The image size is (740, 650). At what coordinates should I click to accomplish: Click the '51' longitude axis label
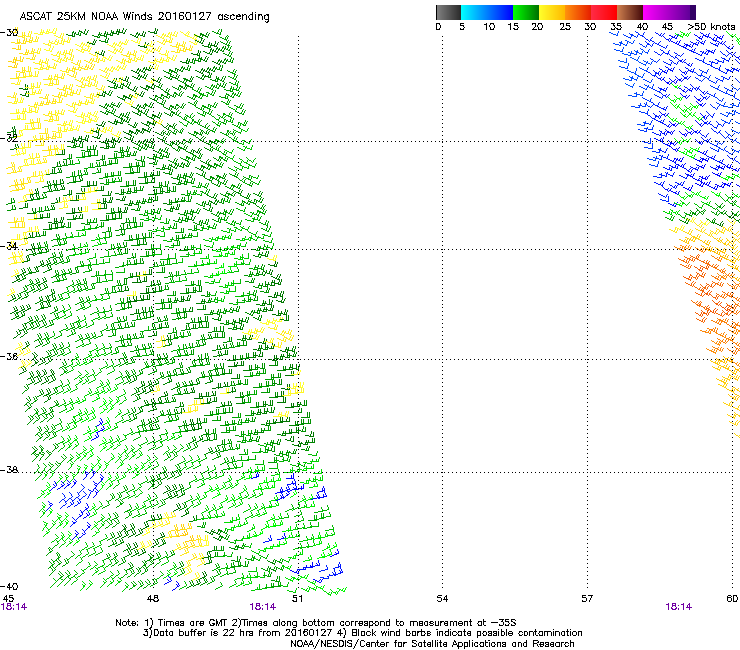[x=297, y=599]
